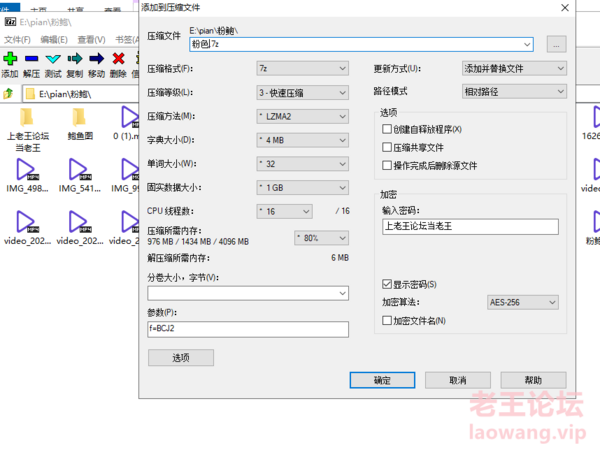Select the 0 (1) video file
600x450 pixels.
coord(128,124)
